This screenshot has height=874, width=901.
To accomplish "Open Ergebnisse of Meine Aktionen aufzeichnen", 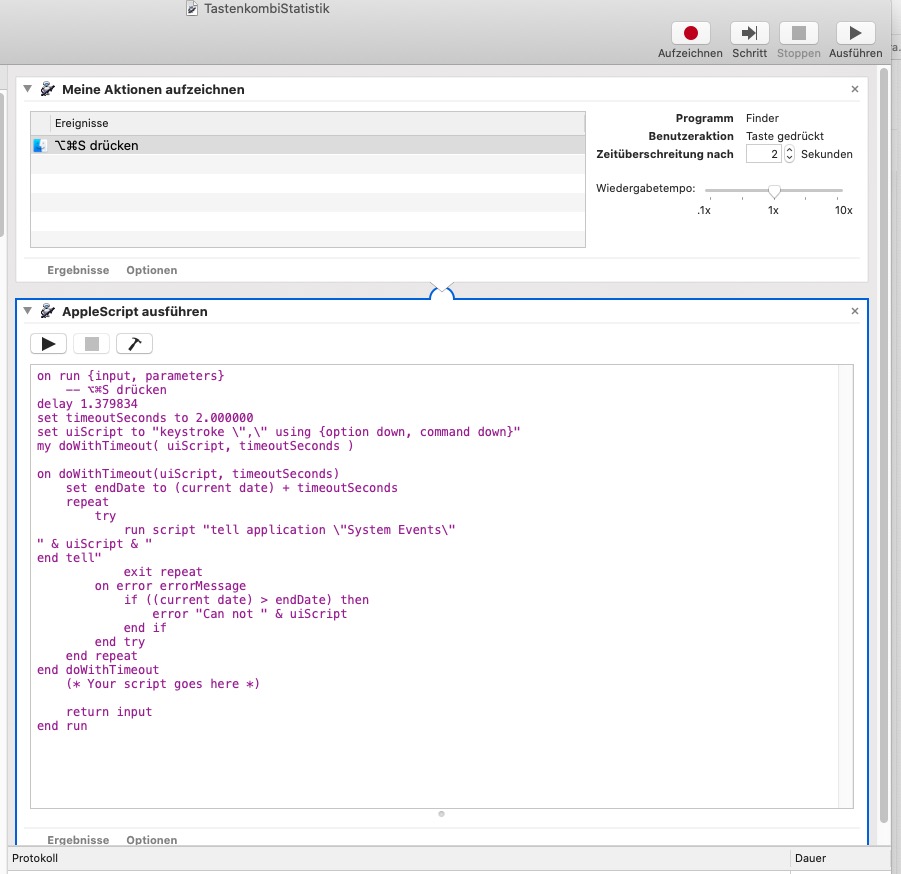I will click(x=78, y=270).
